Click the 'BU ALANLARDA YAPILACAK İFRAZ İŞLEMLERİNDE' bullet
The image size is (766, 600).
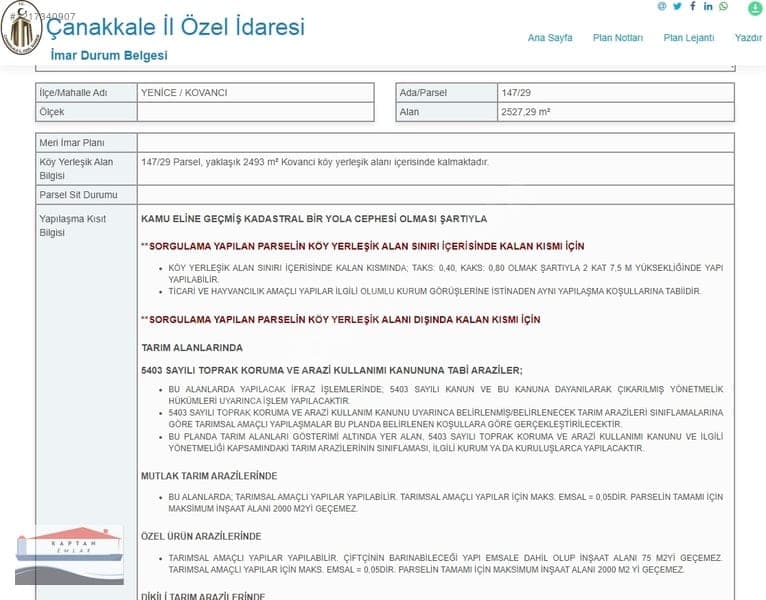446,395
